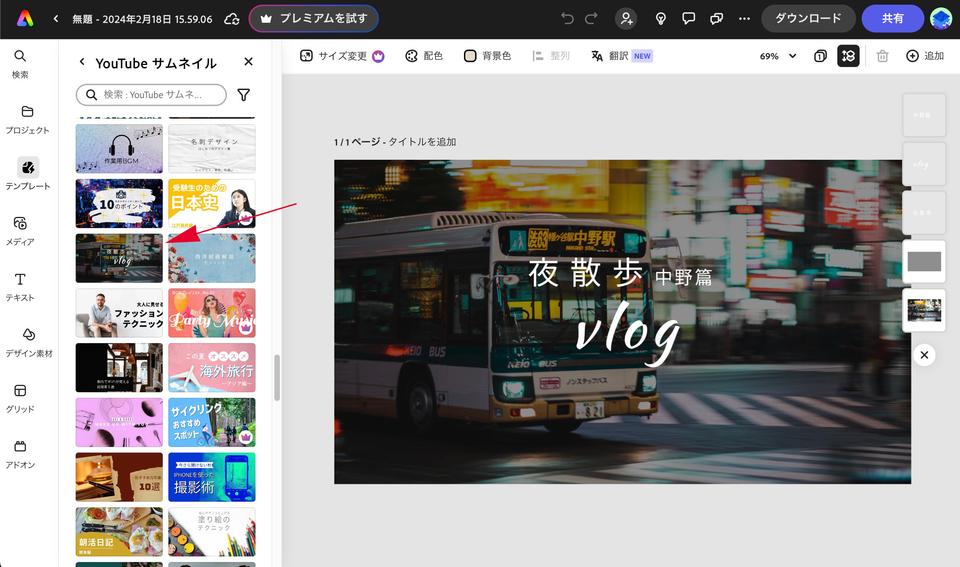Click the ダウンロード (Download) button
Screen dimensions: 960x567
point(808,19)
